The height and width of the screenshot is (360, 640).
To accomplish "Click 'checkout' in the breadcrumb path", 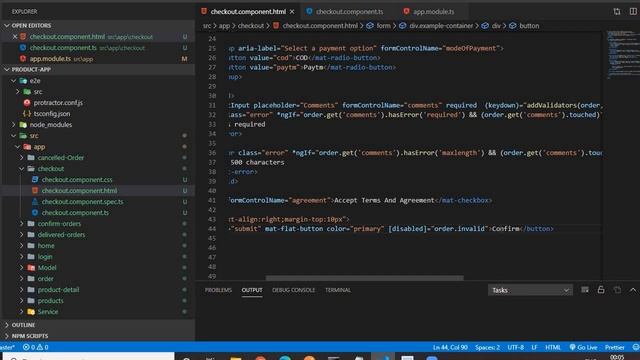I will click(x=251, y=26).
